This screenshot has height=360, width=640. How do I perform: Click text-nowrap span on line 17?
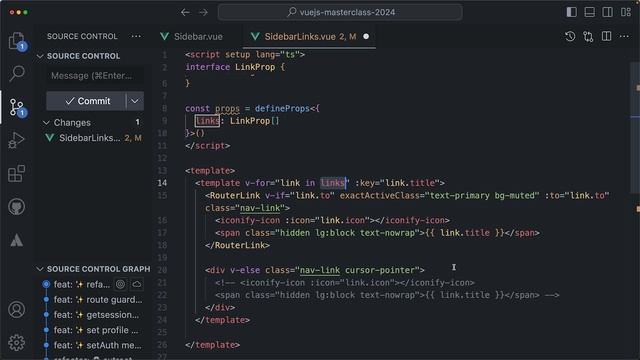point(377,233)
